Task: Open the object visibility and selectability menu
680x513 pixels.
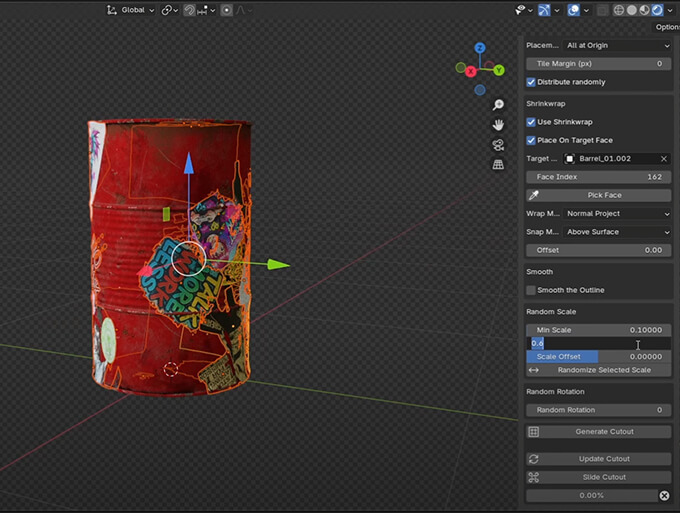Action: [x=523, y=10]
